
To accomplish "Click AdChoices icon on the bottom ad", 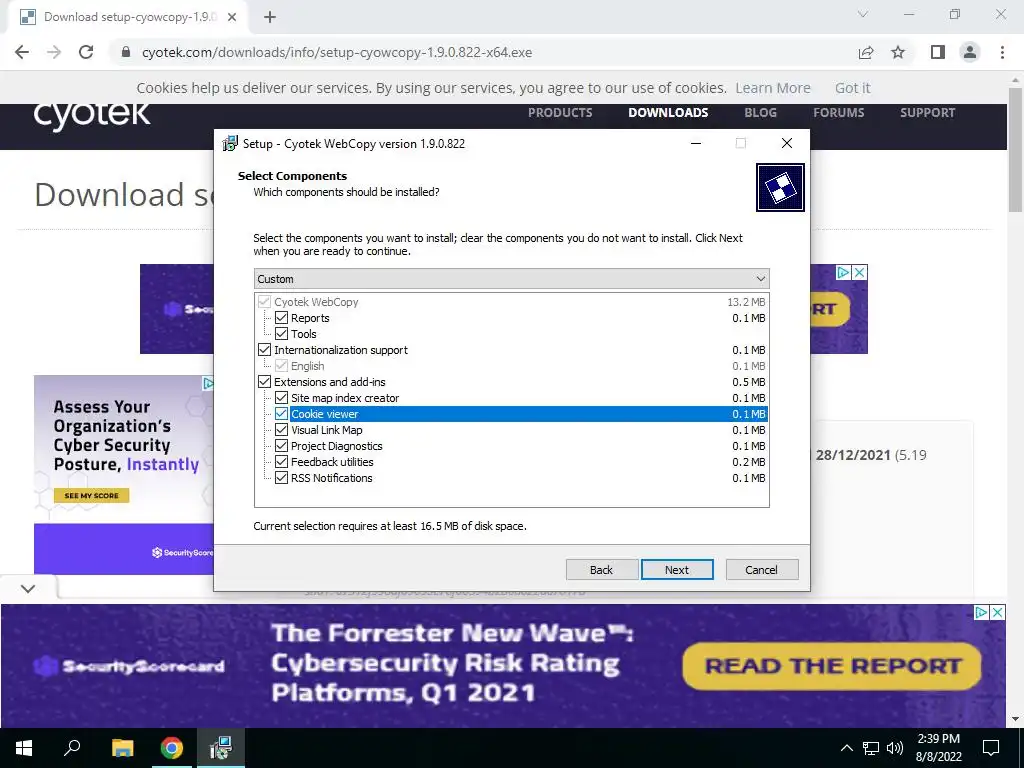I will pyautogui.click(x=982, y=613).
